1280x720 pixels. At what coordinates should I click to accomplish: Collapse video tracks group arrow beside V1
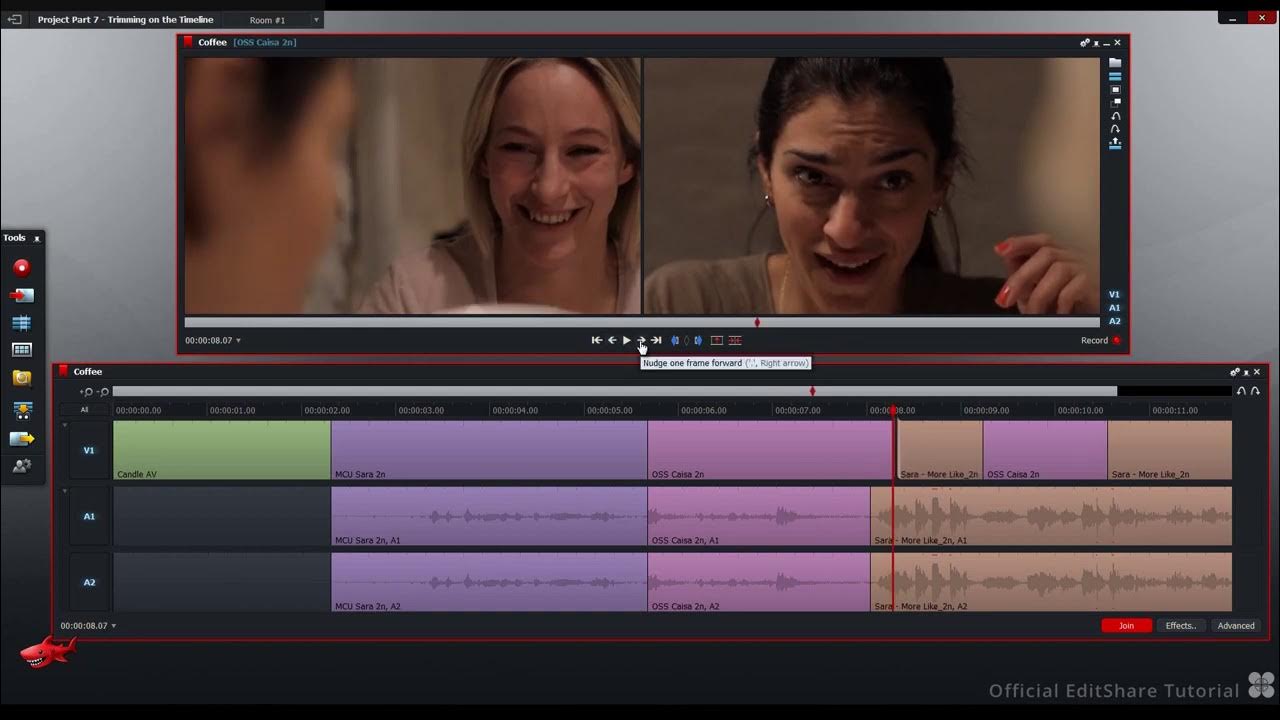pos(65,425)
